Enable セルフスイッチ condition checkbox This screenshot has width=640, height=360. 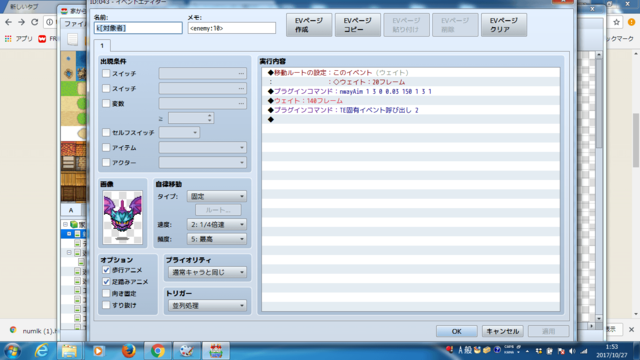[106, 132]
